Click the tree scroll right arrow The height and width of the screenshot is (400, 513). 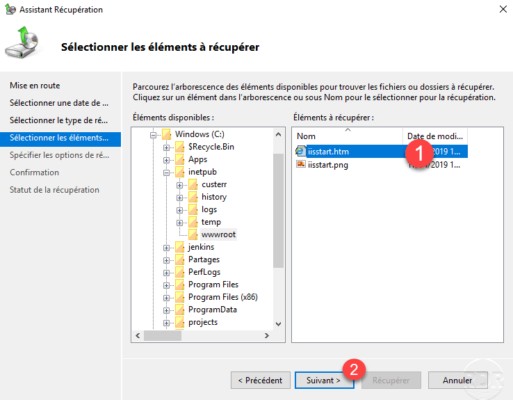(x=267, y=336)
